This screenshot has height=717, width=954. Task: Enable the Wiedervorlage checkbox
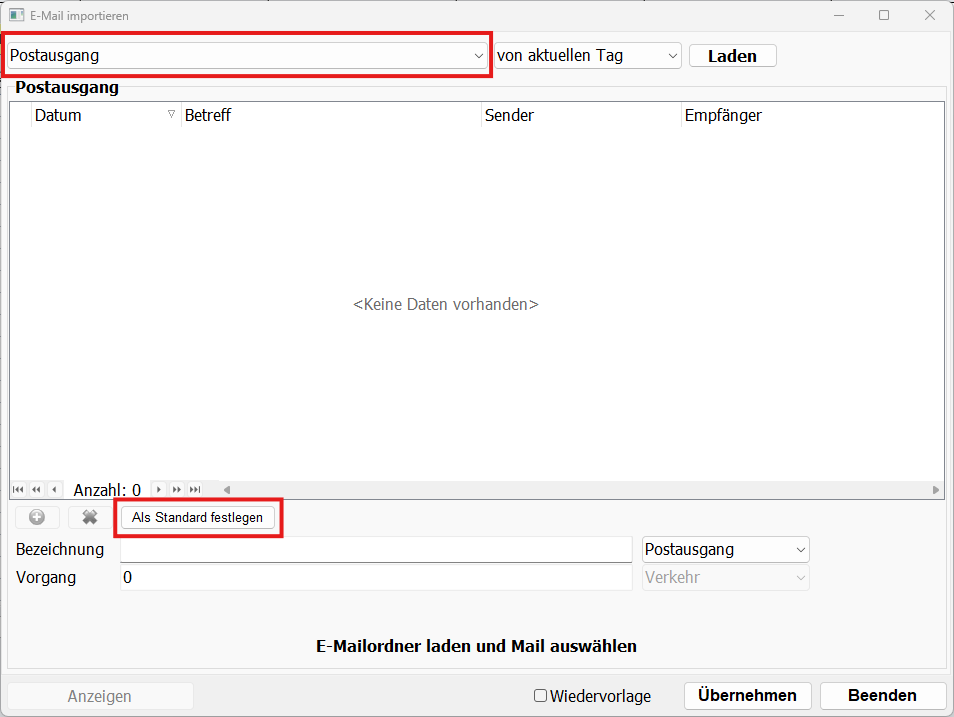[540, 696]
